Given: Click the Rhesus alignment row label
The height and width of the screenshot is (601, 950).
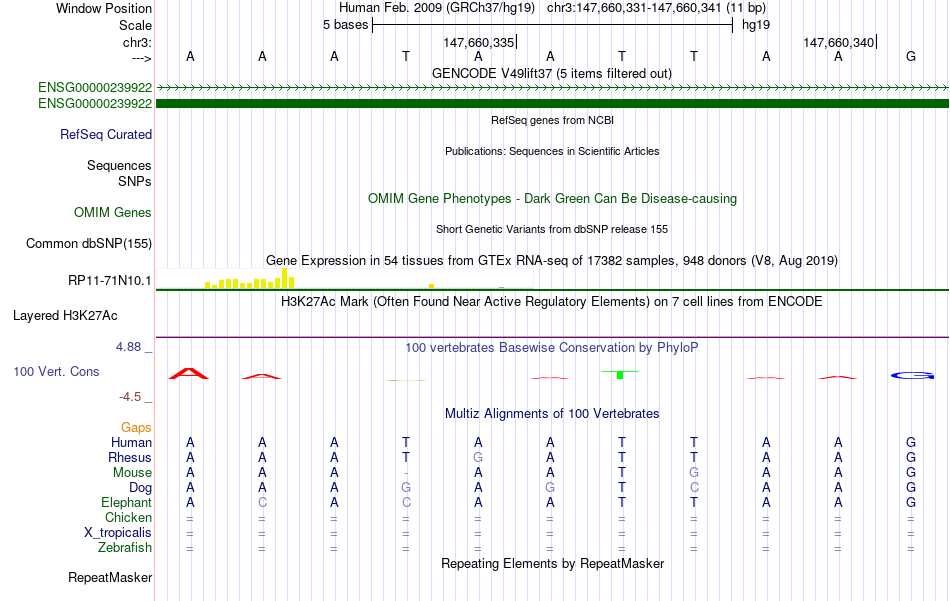Looking at the screenshot, I should (130, 457).
